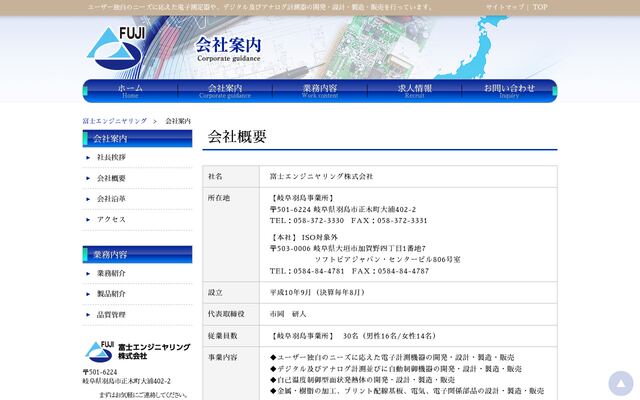The width and height of the screenshot is (640, 400).
Task: Click the 〒501-6224 sidebar postal code
Action: point(100,372)
